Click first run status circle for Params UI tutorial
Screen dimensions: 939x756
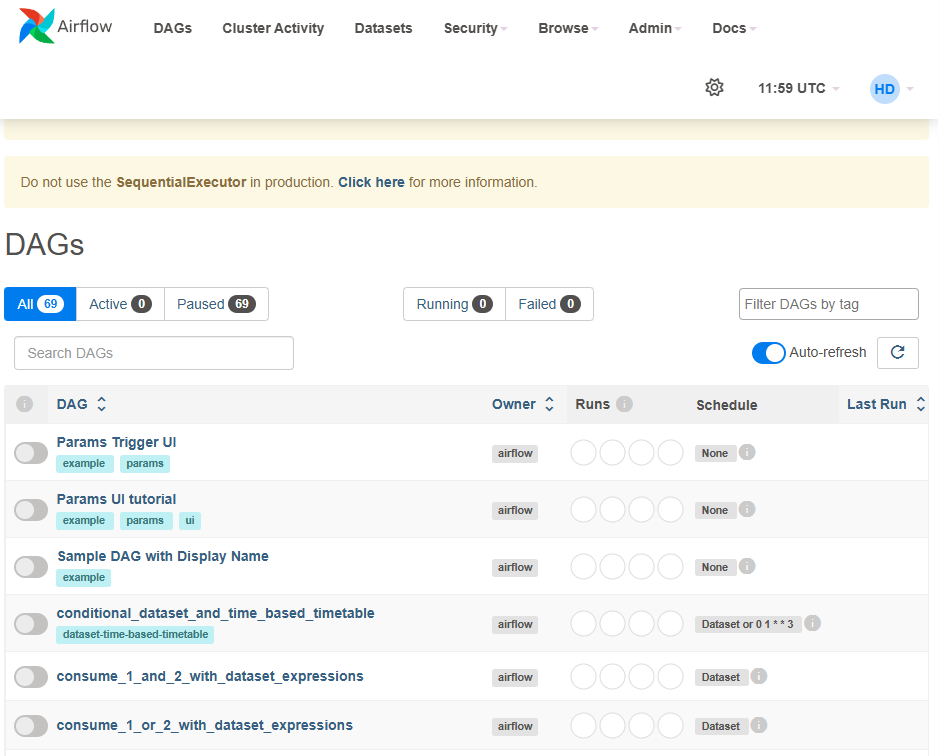click(583, 509)
